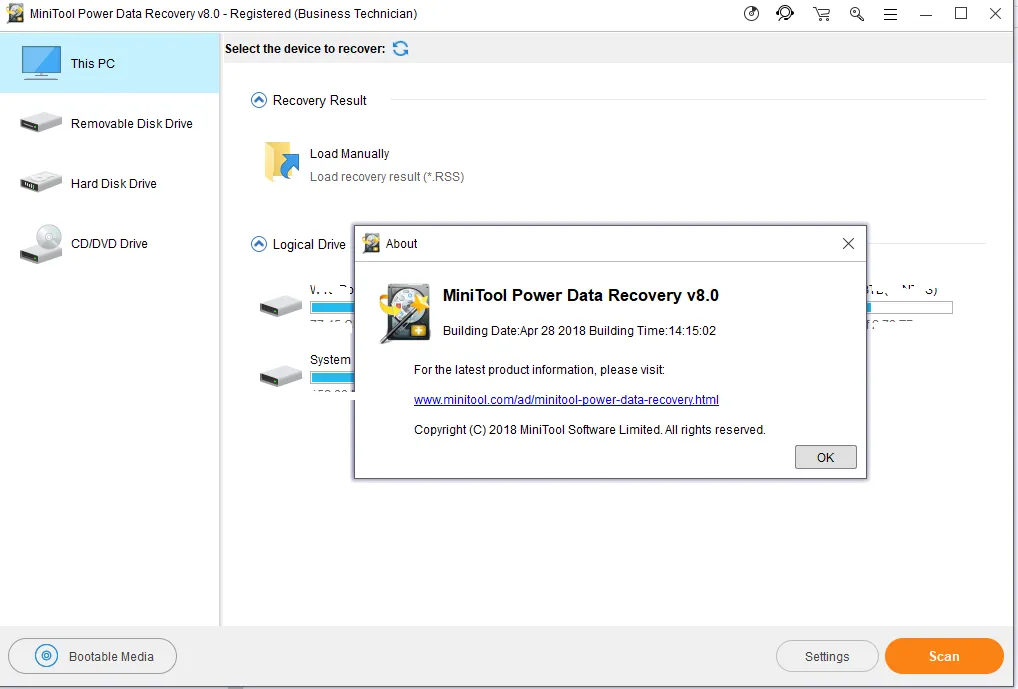Image resolution: width=1018 pixels, height=689 pixels.
Task: Refresh the device list
Action: [401, 49]
